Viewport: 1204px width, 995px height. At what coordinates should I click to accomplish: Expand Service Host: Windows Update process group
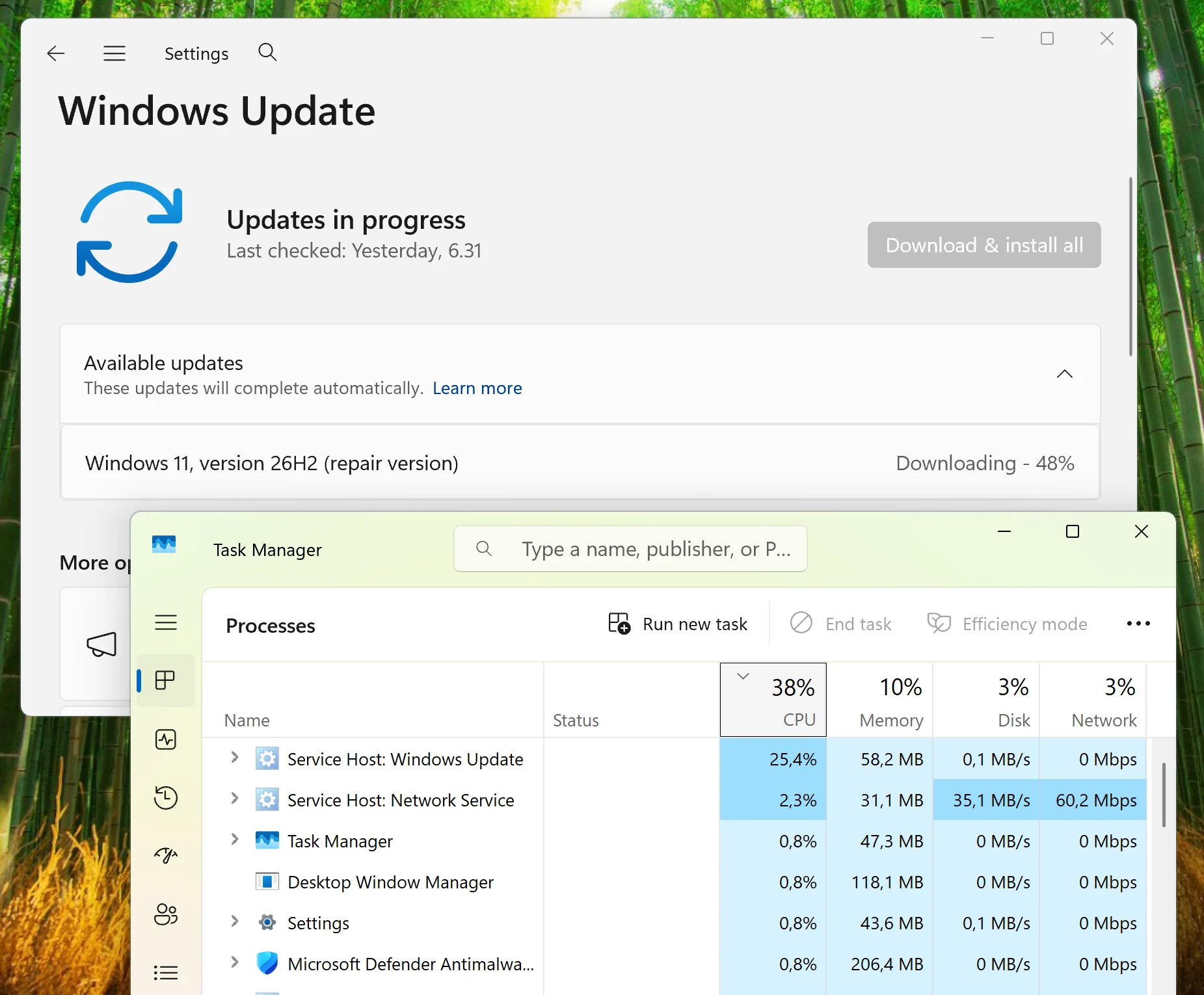[x=235, y=758]
